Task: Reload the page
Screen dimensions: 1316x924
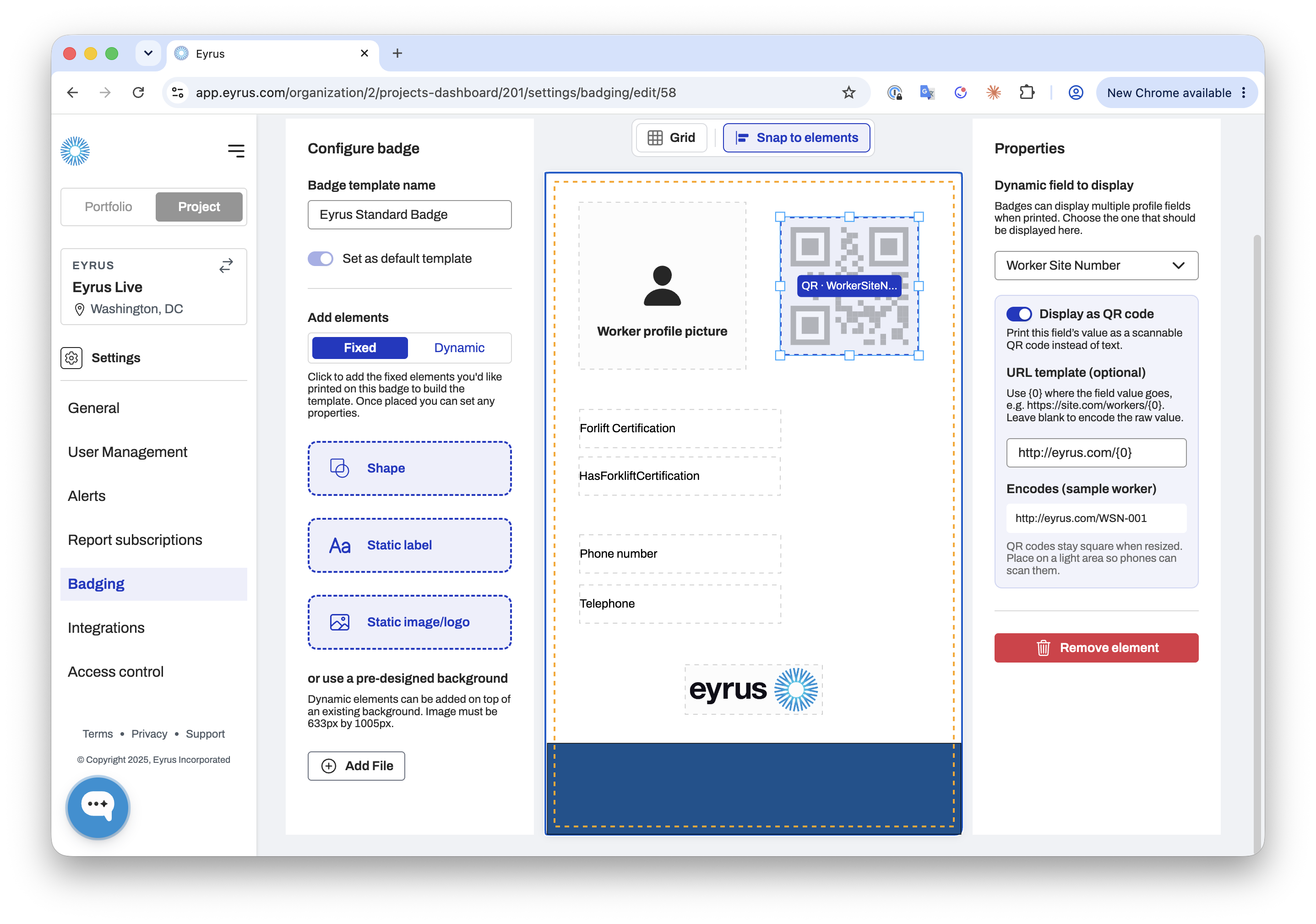Action: 138,92
